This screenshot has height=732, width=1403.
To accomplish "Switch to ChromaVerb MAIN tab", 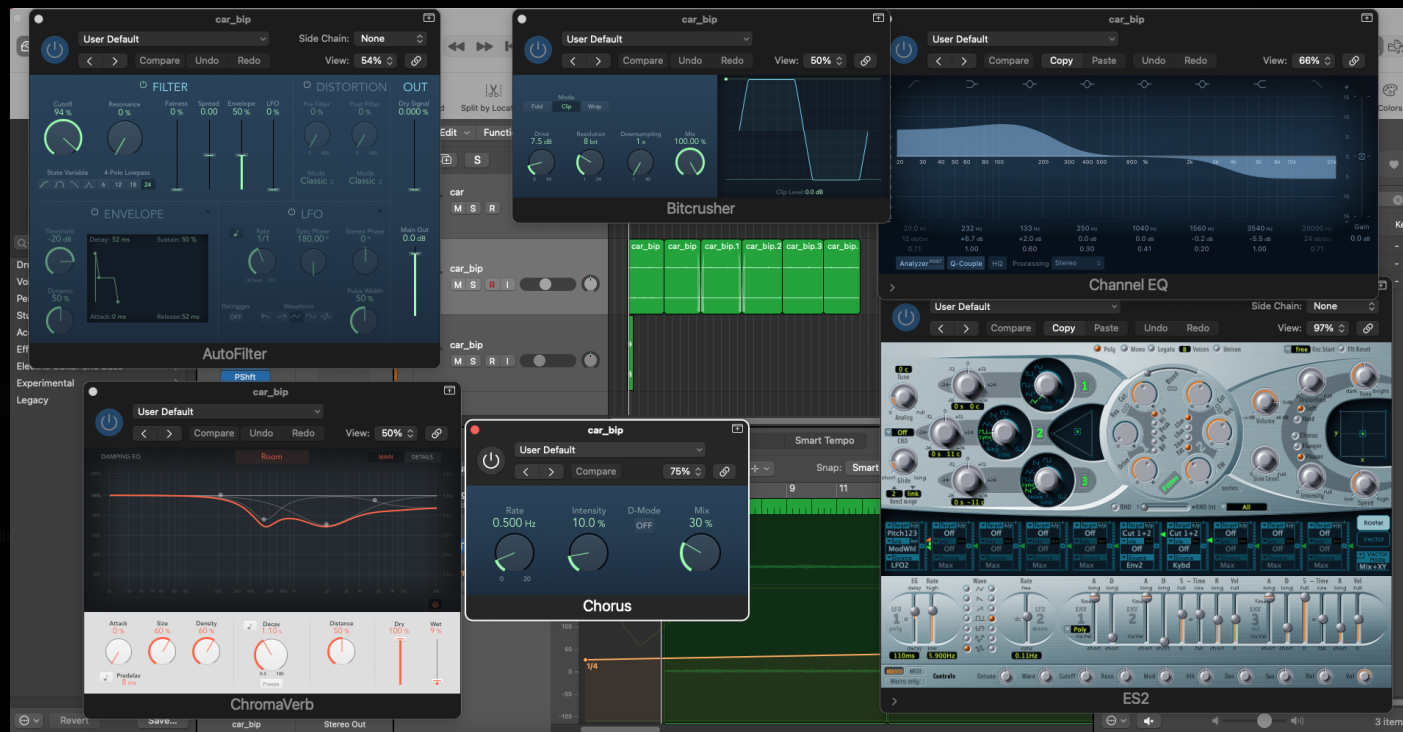I will point(385,457).
